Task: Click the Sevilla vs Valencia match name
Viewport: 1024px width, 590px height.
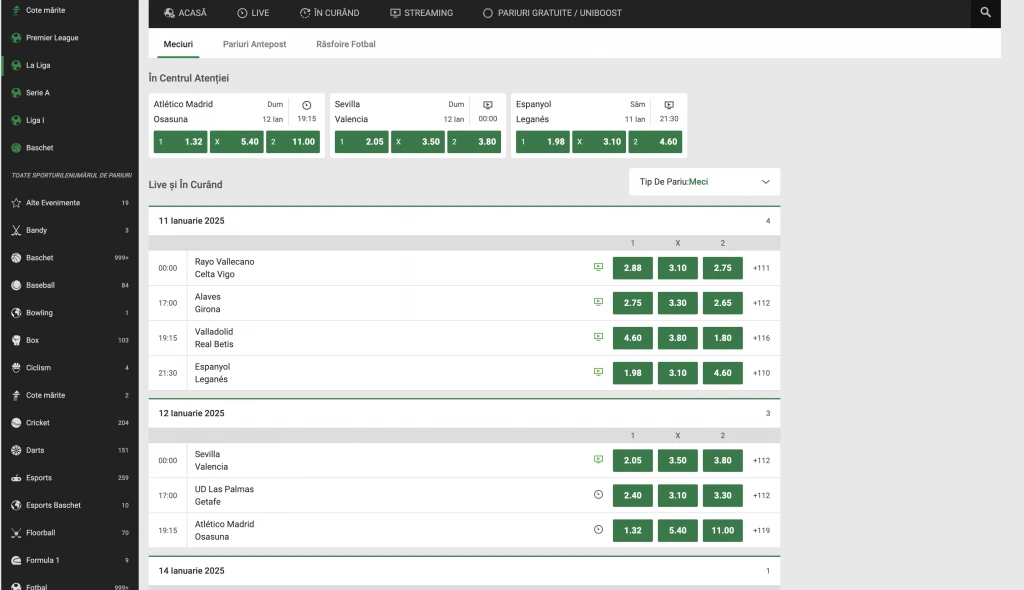Action: tap(211, 460)
